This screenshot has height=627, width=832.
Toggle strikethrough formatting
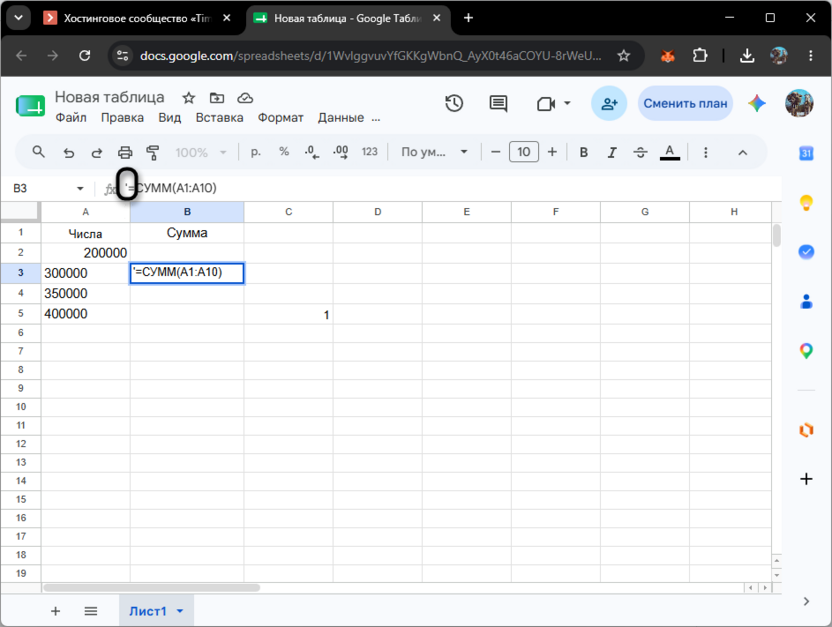(x=640, y=153)
